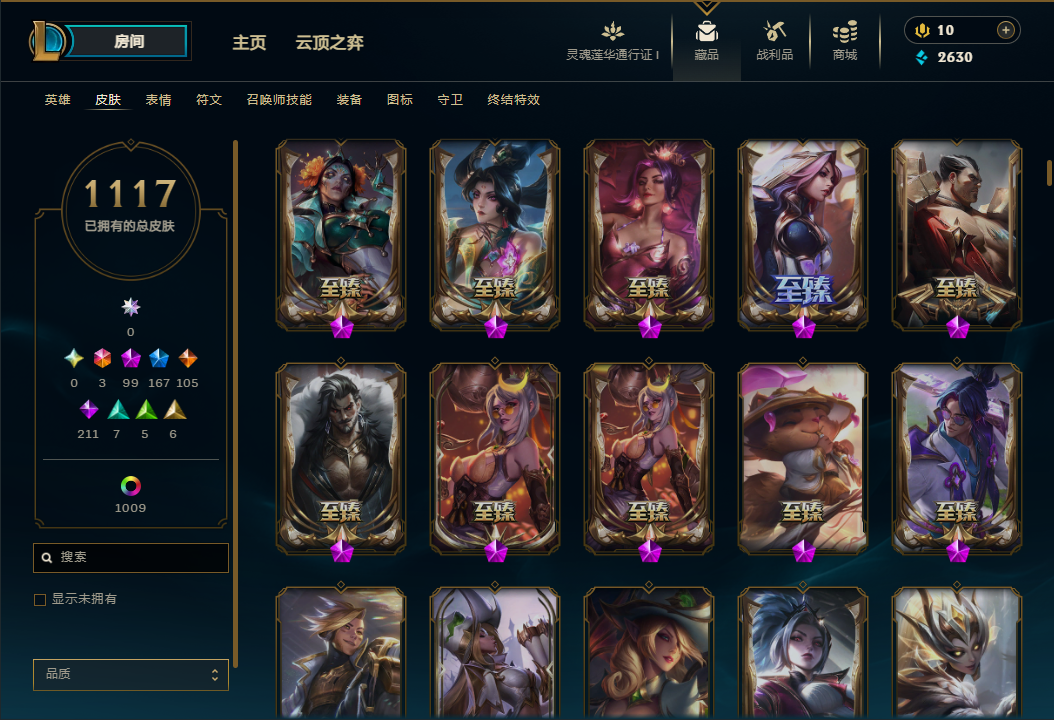Open the 终结特效 tab
Image resolution: width=1054 pixels, height=720 pixels.
click(514, 100)
